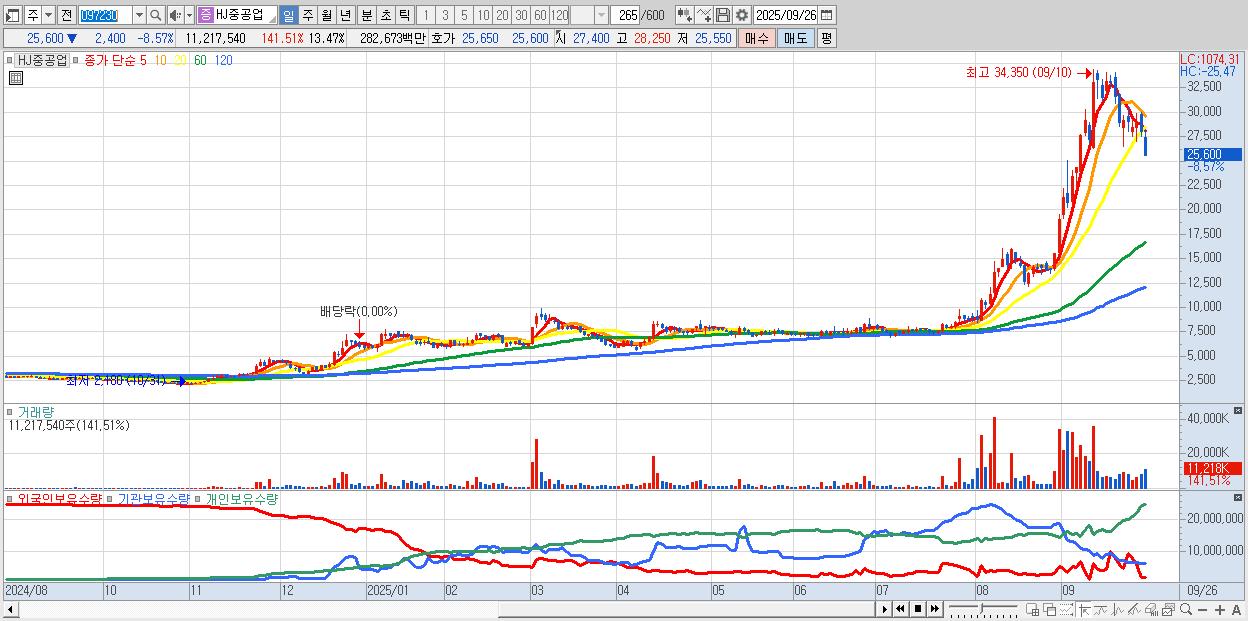Click the plus zoom-in icon at bottom right
Viewport: 1248px width, 621px height.
coord(1219,610)
